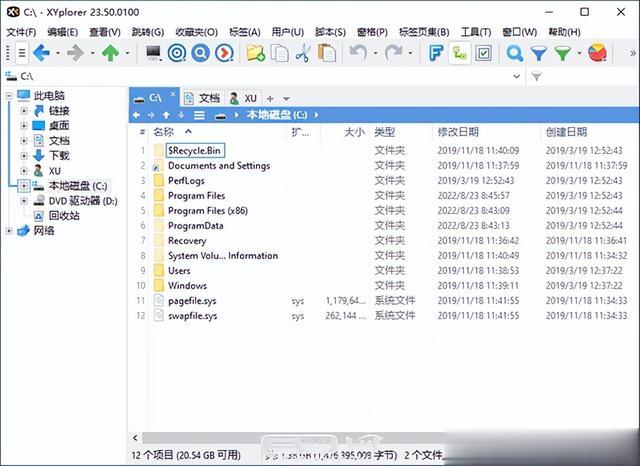Viewport: 640px width, 466px height.
Task: Open the pie chart disk usage icon
Action: tap(597, 53)
